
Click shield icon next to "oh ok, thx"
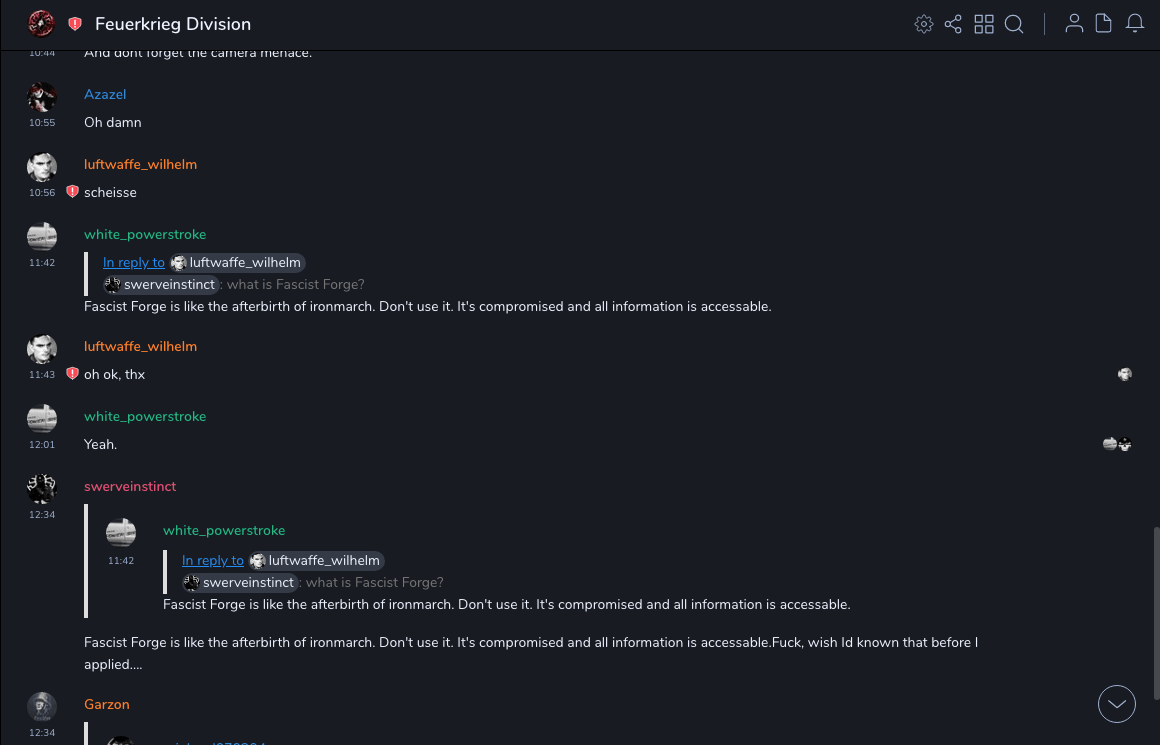click(72, 374)
